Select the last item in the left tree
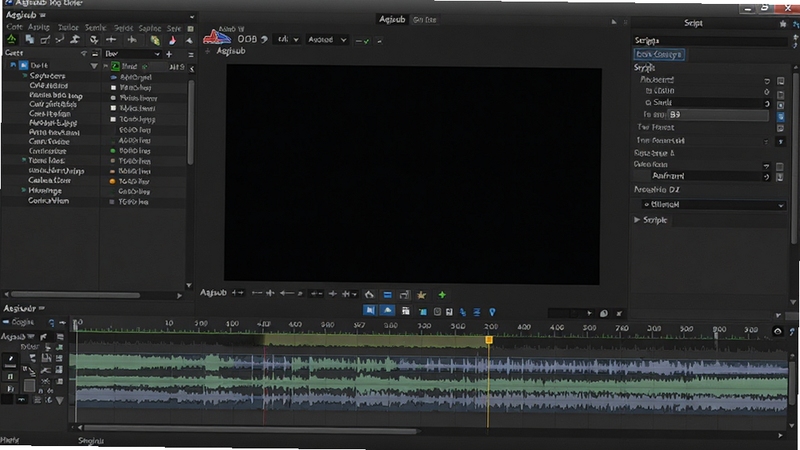 [x=48, y=201]
